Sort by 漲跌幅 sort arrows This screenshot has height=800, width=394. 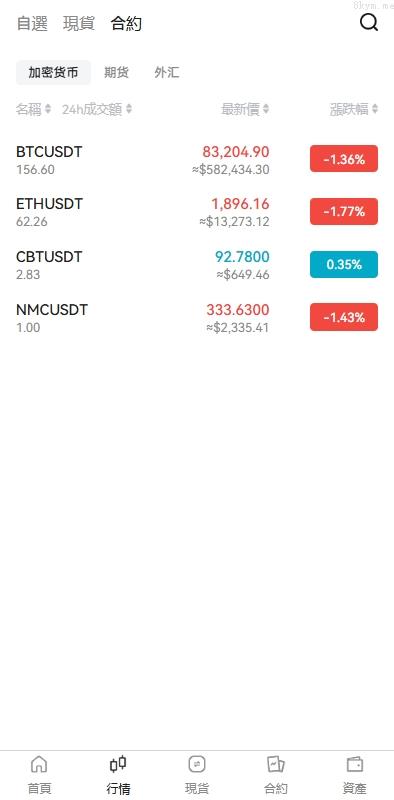[x=375, y=109]
